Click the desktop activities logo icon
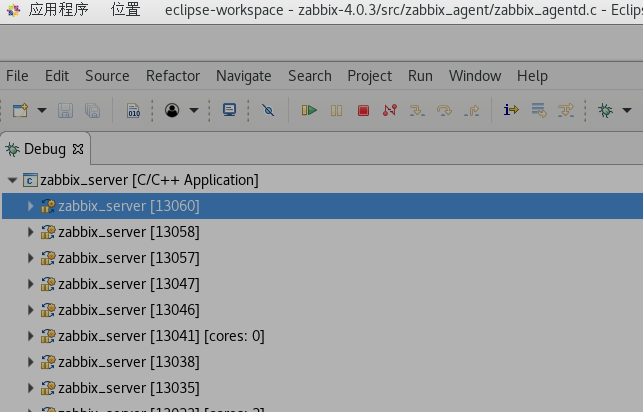Viewport: 643px width, 412px height. tap(14, 10)
